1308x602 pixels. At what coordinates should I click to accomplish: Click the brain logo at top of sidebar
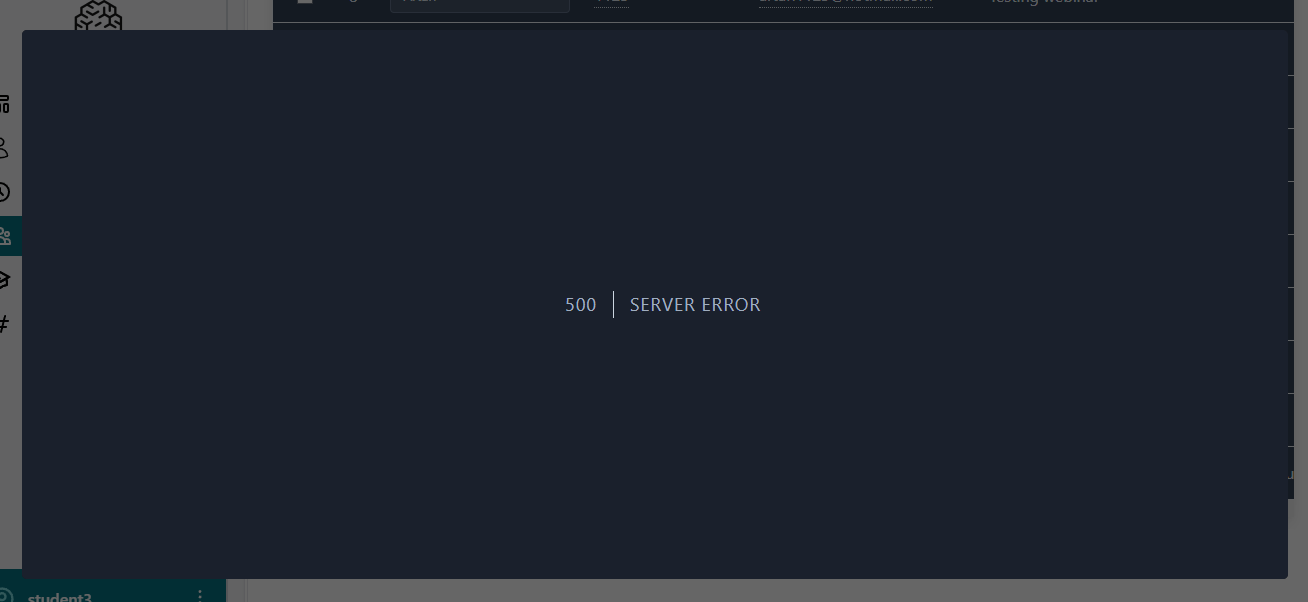pyautogui.click(x=98, y=16)
